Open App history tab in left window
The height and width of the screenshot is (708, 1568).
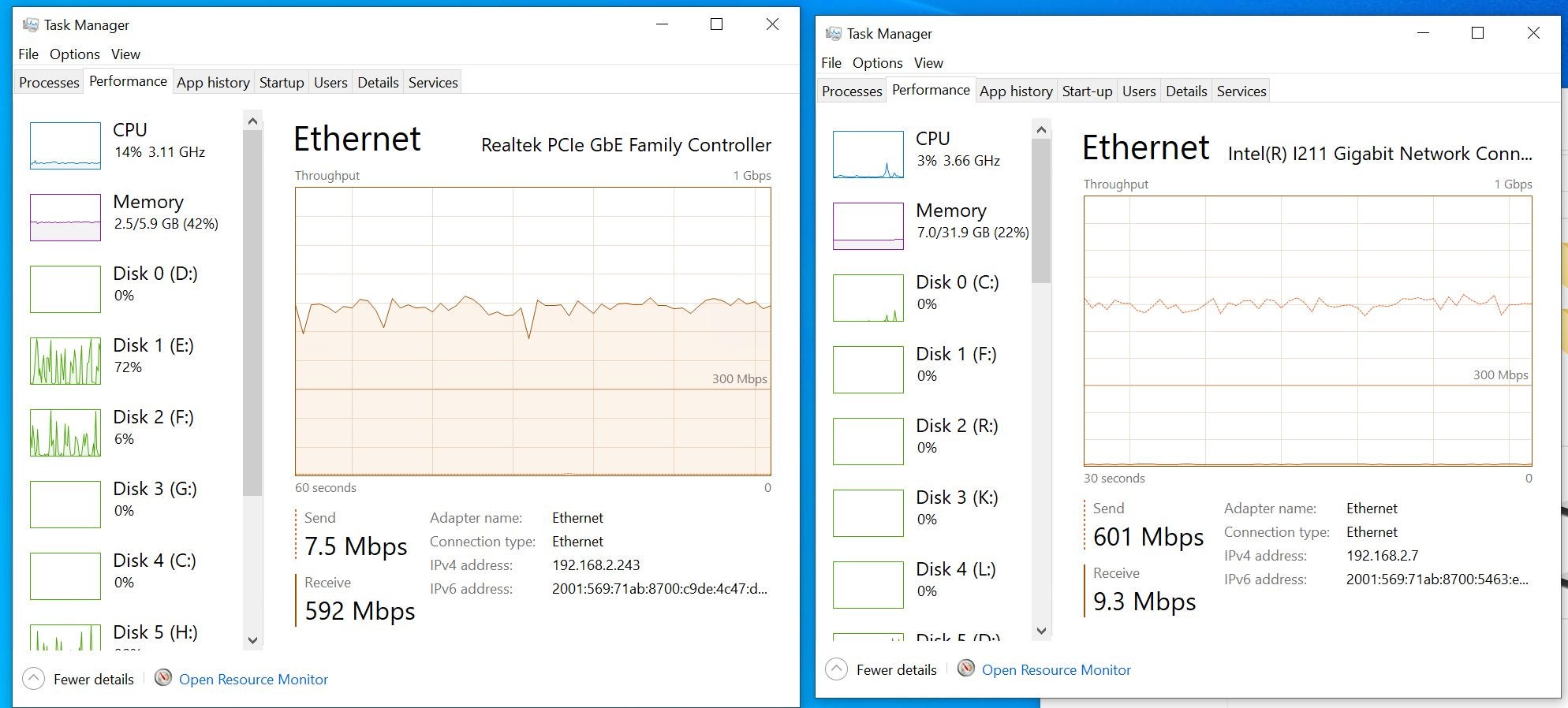coord(213,83)
